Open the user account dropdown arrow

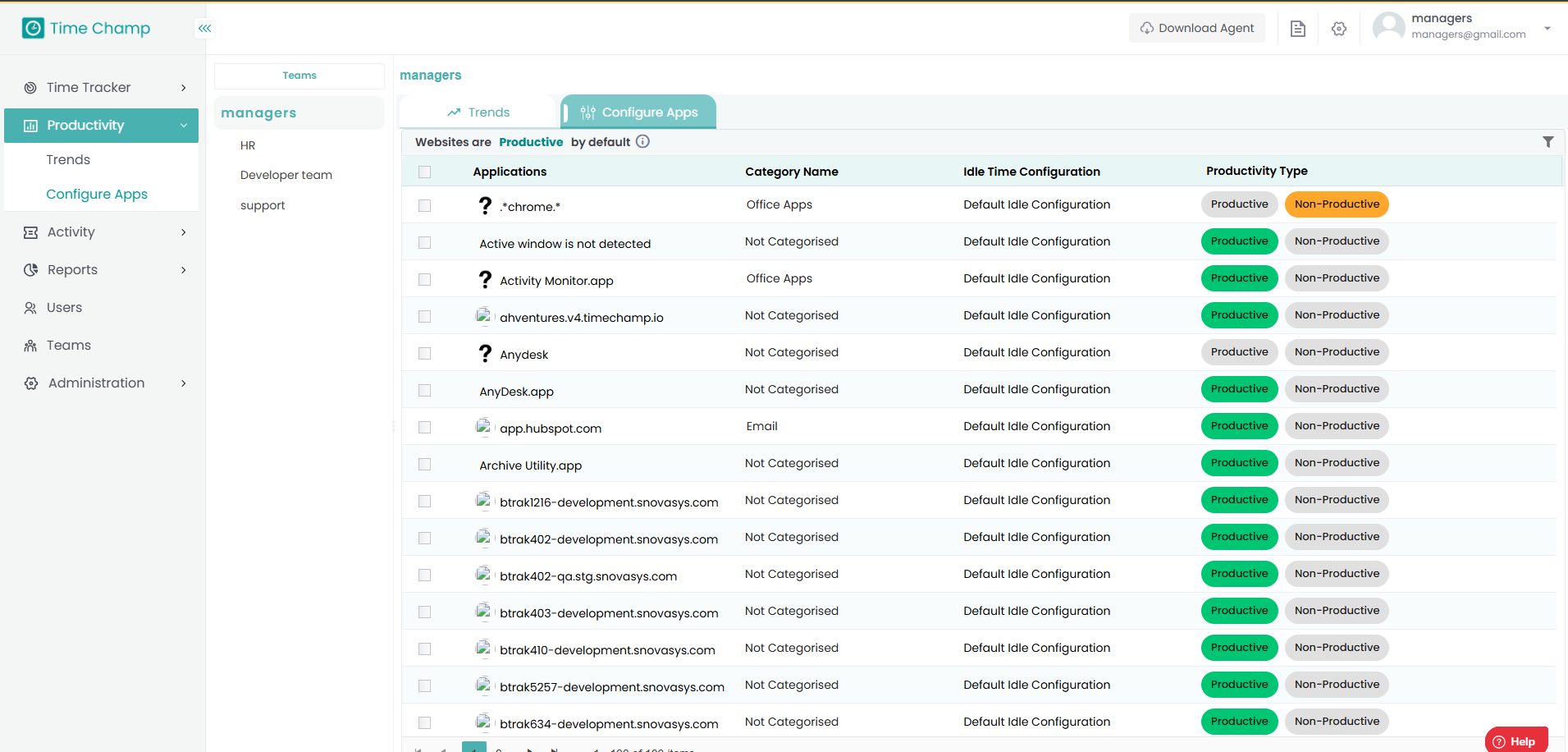pos(1547,28)
